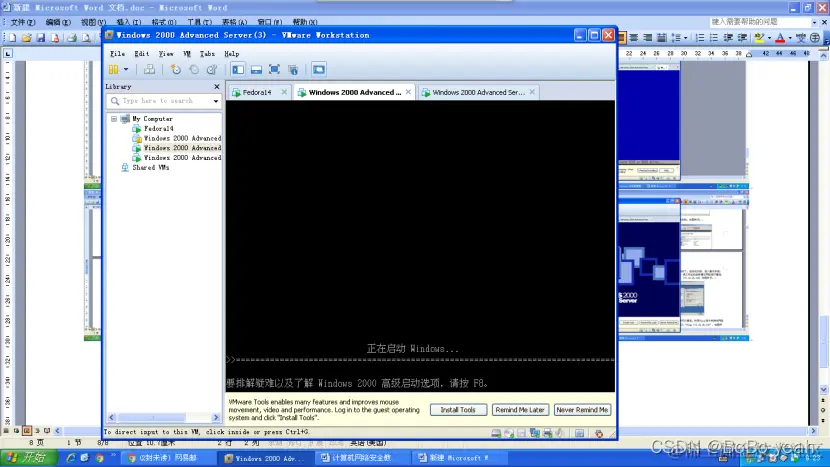The image size is (830, 467).
Task: Open the Windows 开始 start button
Action: pos(28,457)
